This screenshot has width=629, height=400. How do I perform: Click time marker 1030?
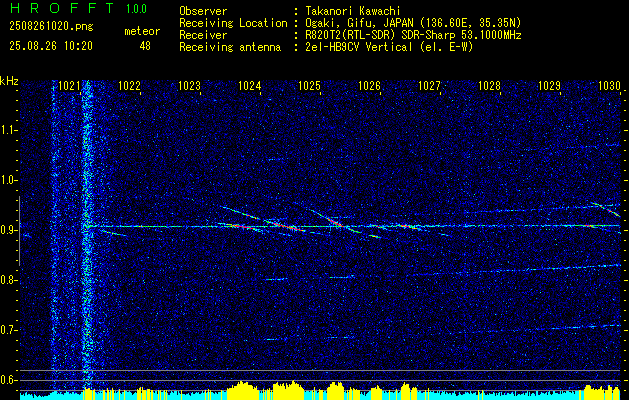point(609,86)
